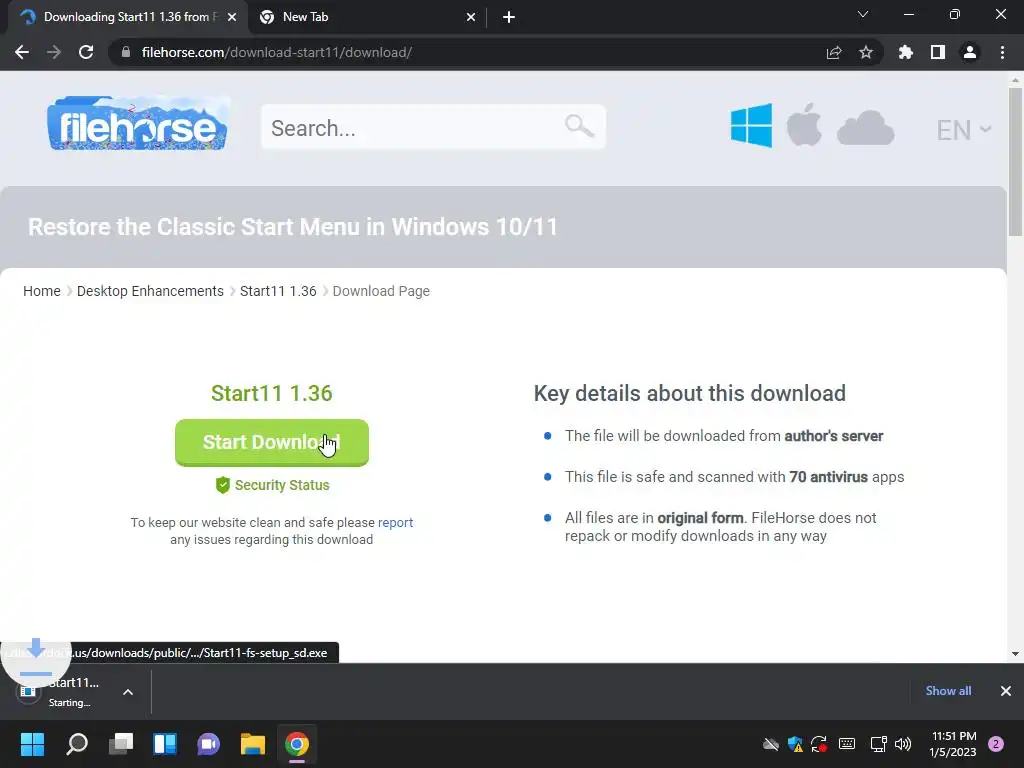Click the Filehorse logo

coord(138,124)
